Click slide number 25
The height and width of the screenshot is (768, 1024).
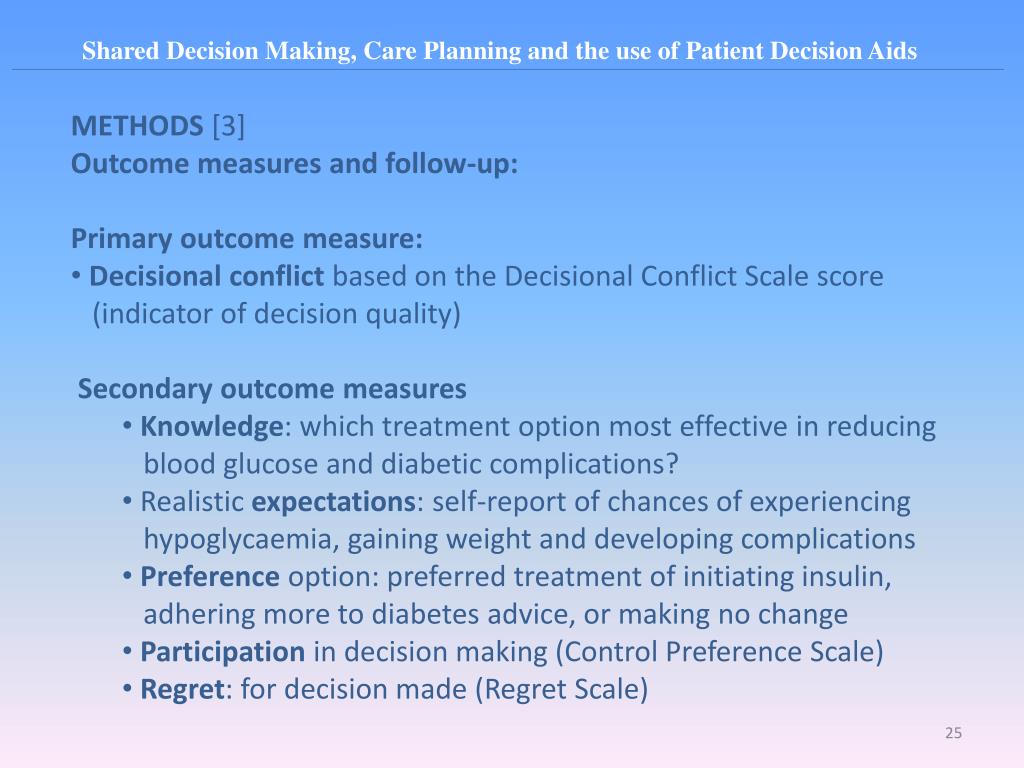coord(953,733)
